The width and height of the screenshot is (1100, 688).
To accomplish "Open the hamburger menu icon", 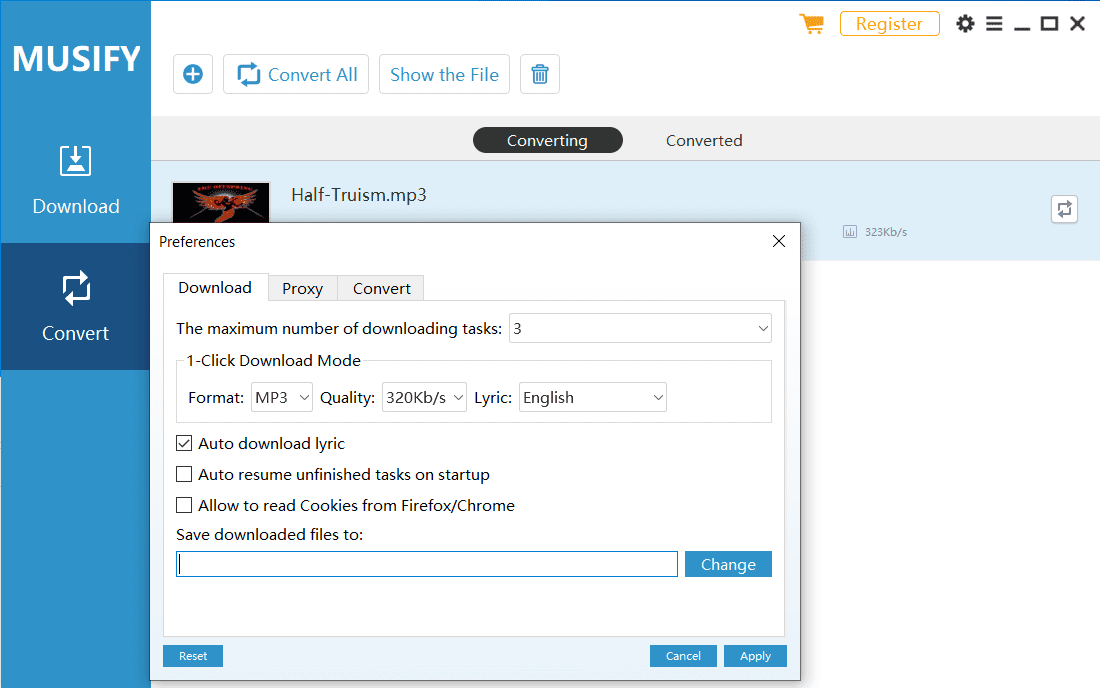I will (994, 24).
